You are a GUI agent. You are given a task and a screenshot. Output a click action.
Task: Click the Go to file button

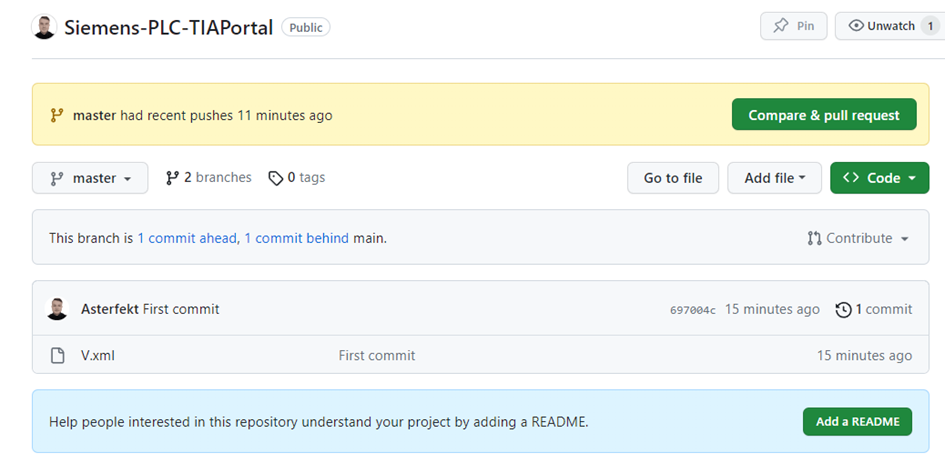point(673,178)
